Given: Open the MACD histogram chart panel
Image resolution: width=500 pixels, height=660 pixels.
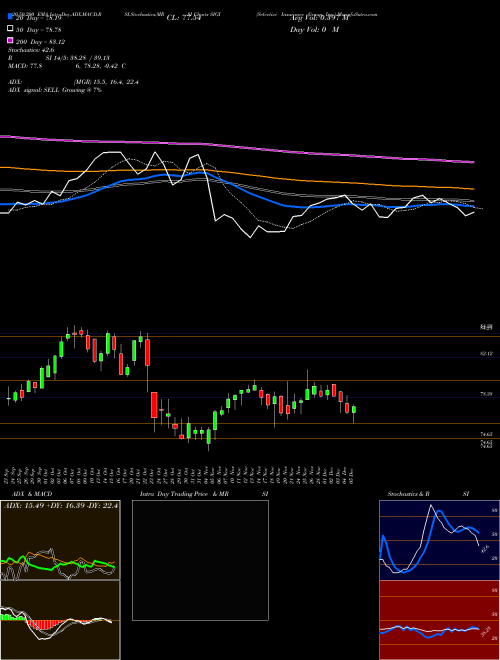Looking at the screenshot, I should tap(60, 620).
